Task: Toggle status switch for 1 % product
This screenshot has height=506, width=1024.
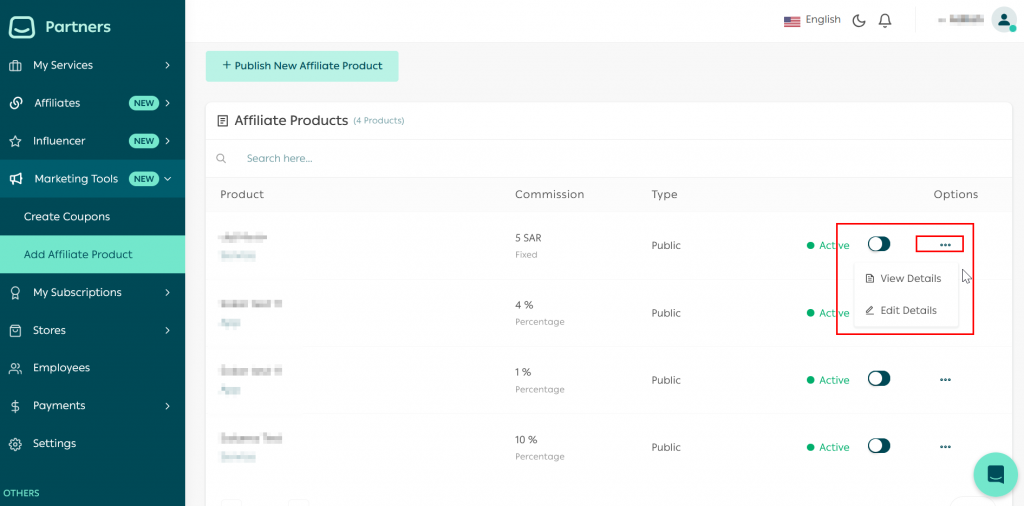Action: (x=878, y=379)
